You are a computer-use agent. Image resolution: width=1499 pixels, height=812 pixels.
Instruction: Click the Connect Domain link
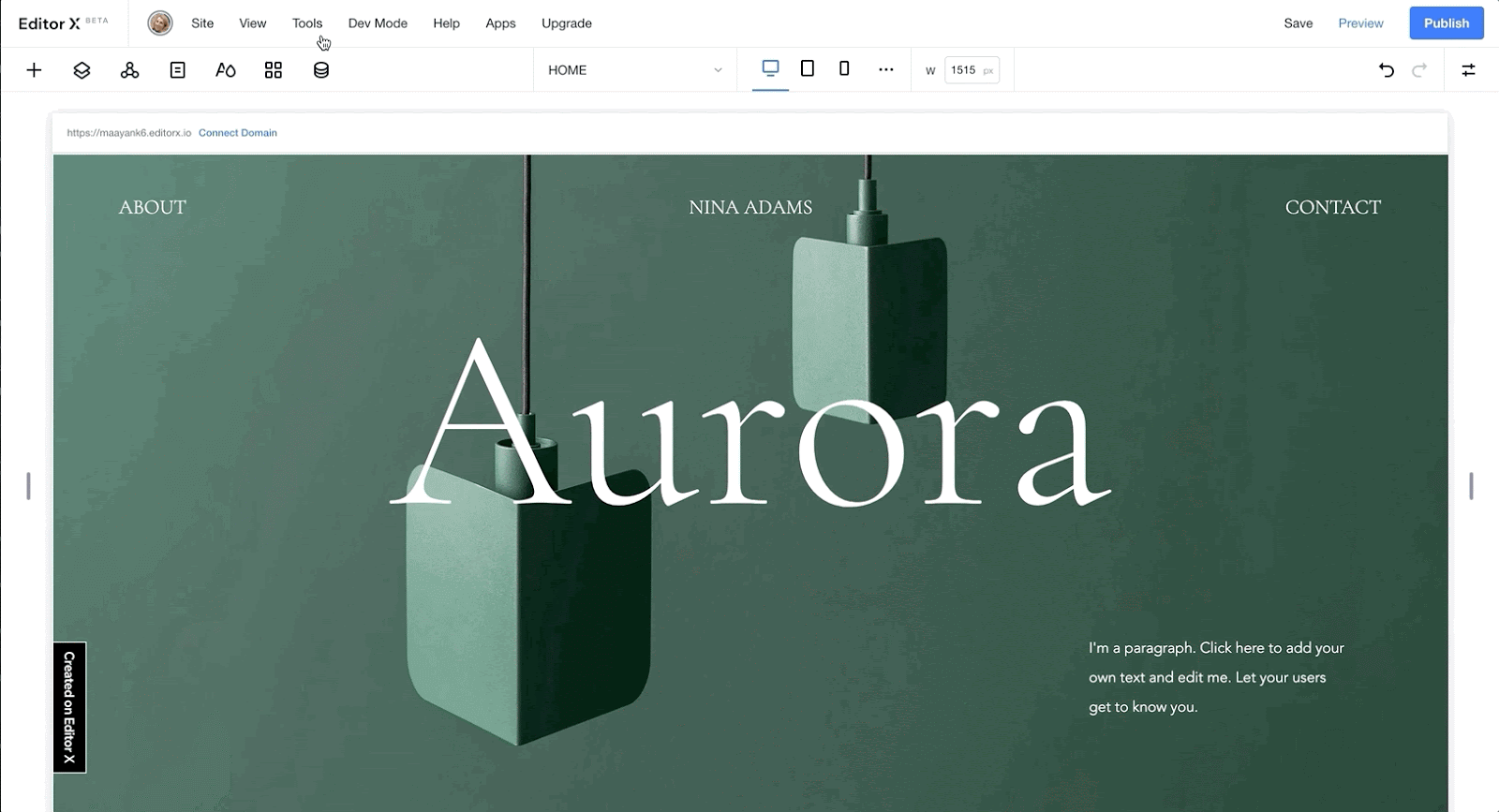tap(237, 133)
